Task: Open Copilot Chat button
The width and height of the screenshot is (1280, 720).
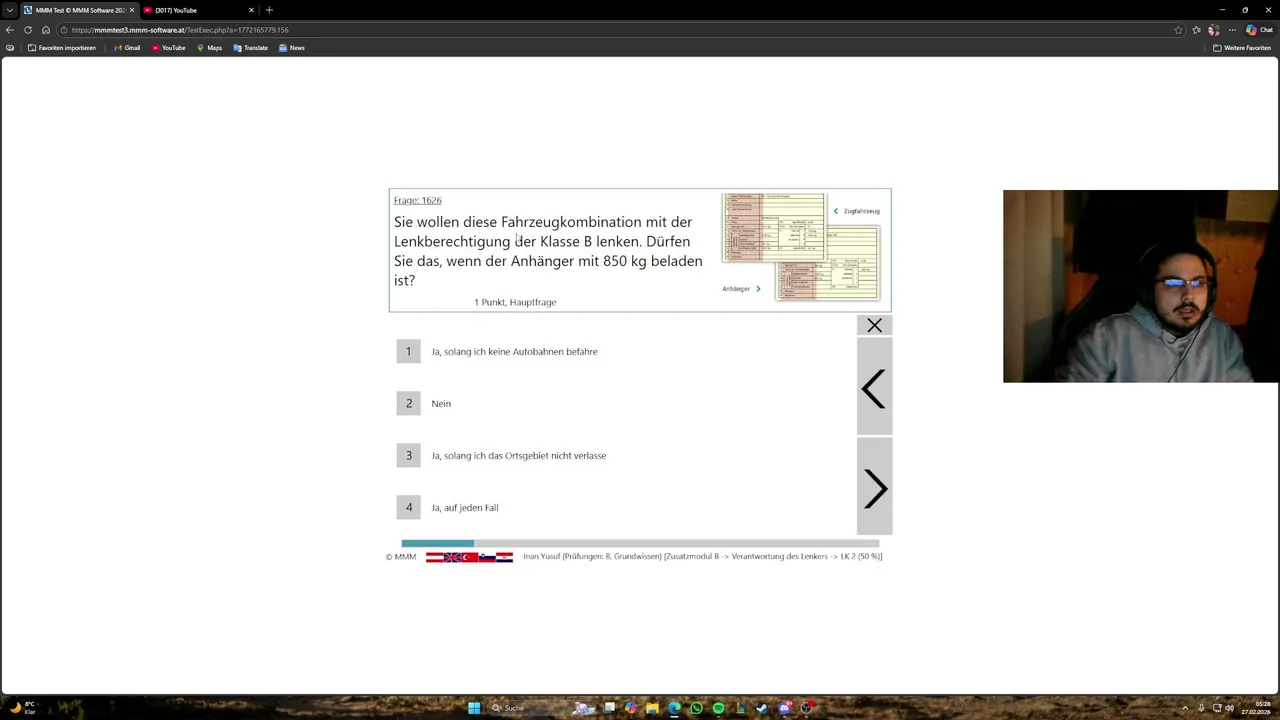Action: 1259,30
